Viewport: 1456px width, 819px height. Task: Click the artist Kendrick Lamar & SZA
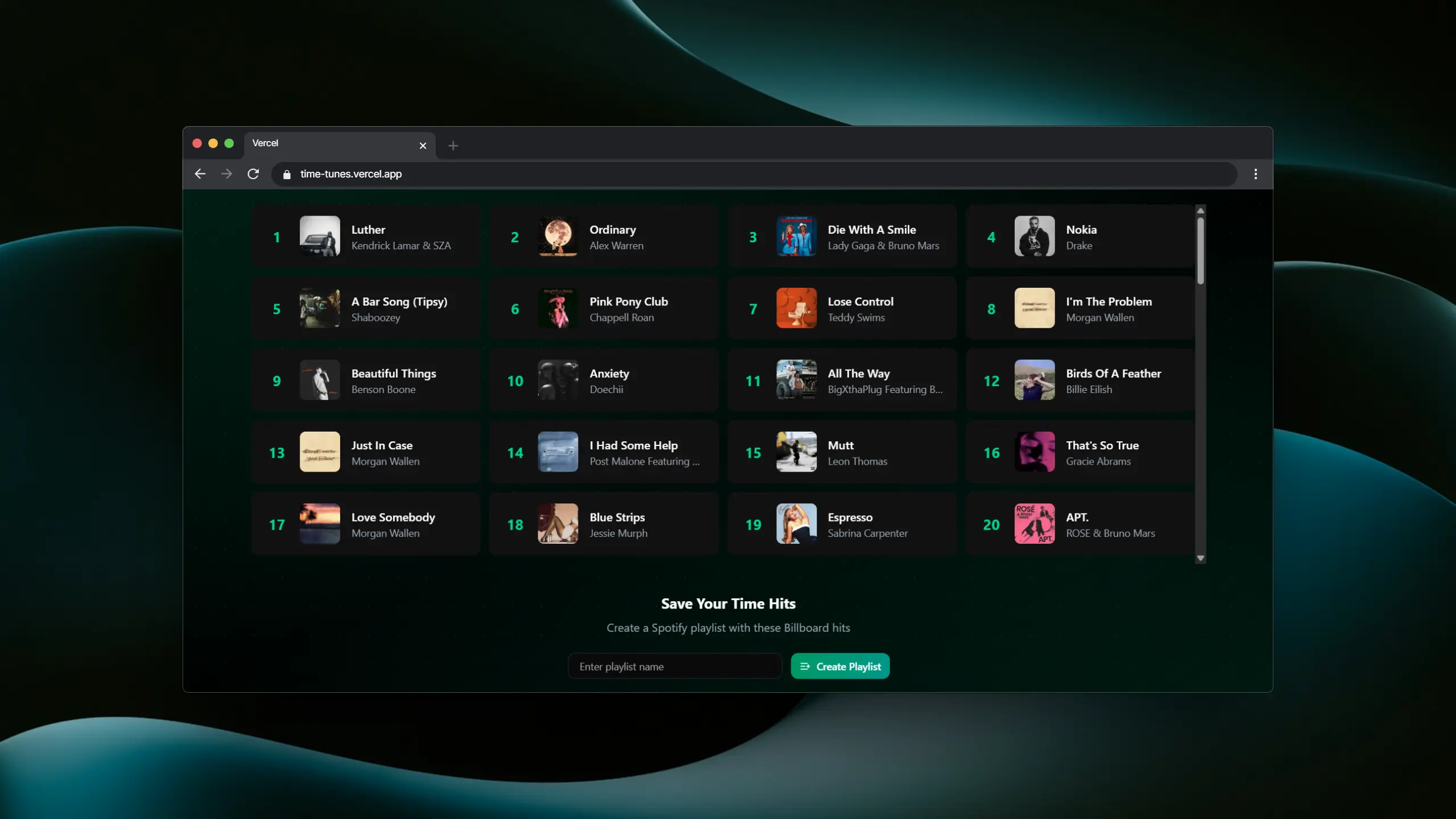point(401,246)
